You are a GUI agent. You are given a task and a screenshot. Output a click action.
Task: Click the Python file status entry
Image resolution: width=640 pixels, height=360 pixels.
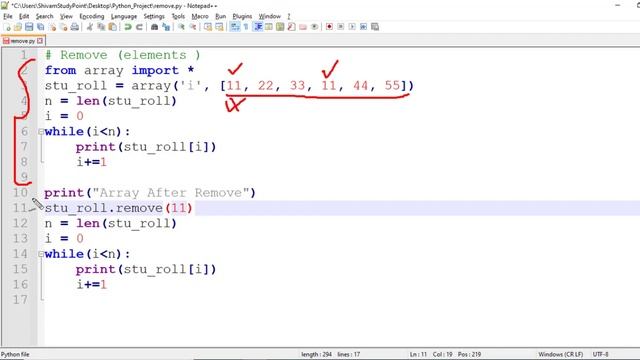[15, 354]
